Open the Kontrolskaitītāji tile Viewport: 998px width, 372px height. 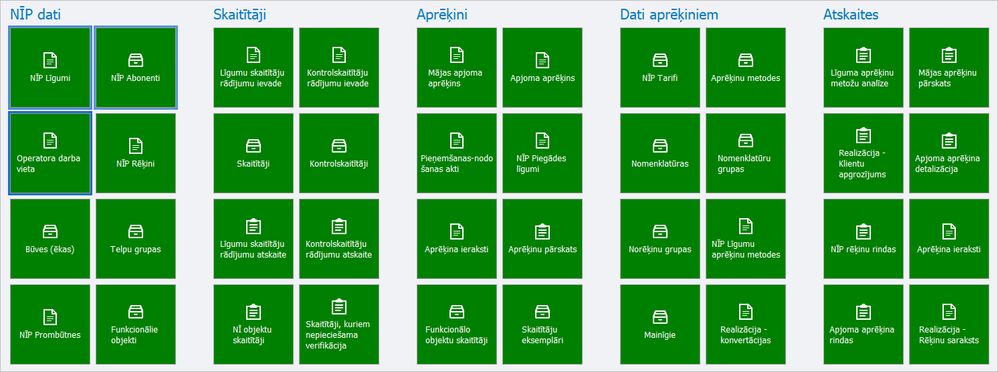[x=339, y=153]
